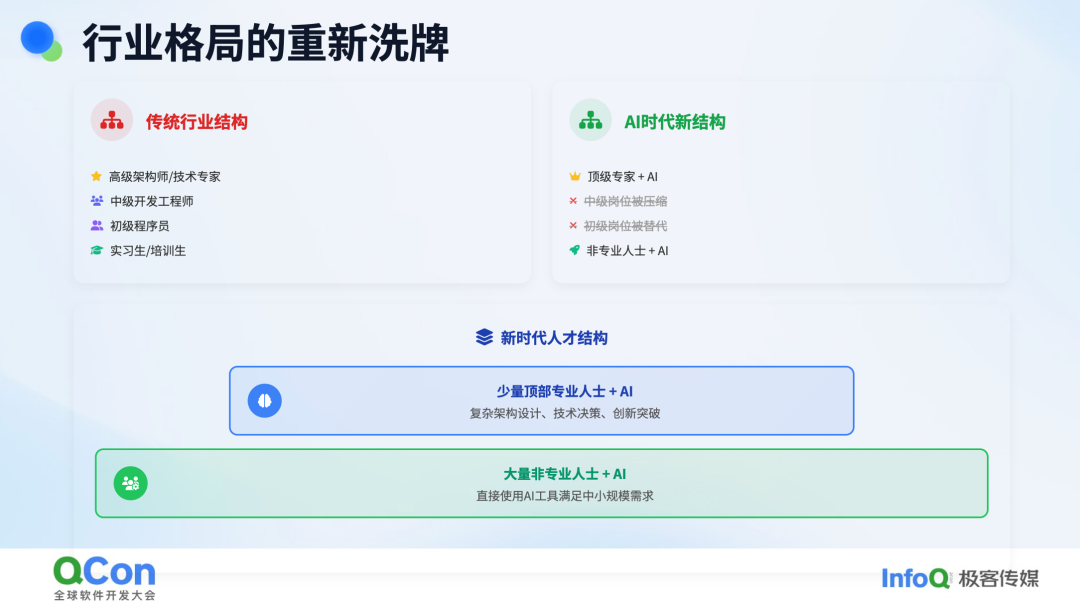Click the 大量非专业人士 + AI title
This screenshot has height=607, width=1080.
click(x=564, y=474)
